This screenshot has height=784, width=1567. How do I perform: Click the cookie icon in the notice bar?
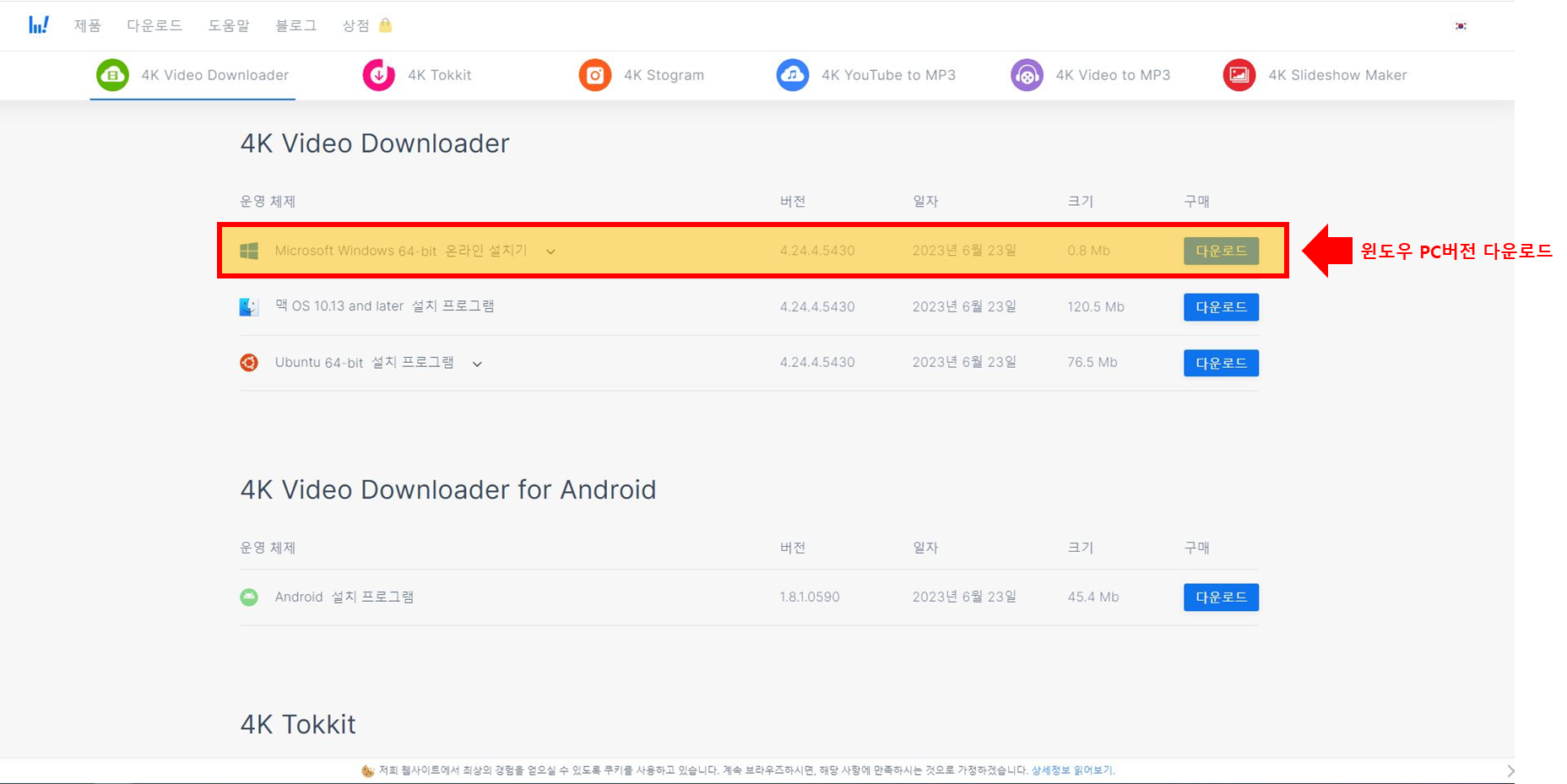[368, 770]
